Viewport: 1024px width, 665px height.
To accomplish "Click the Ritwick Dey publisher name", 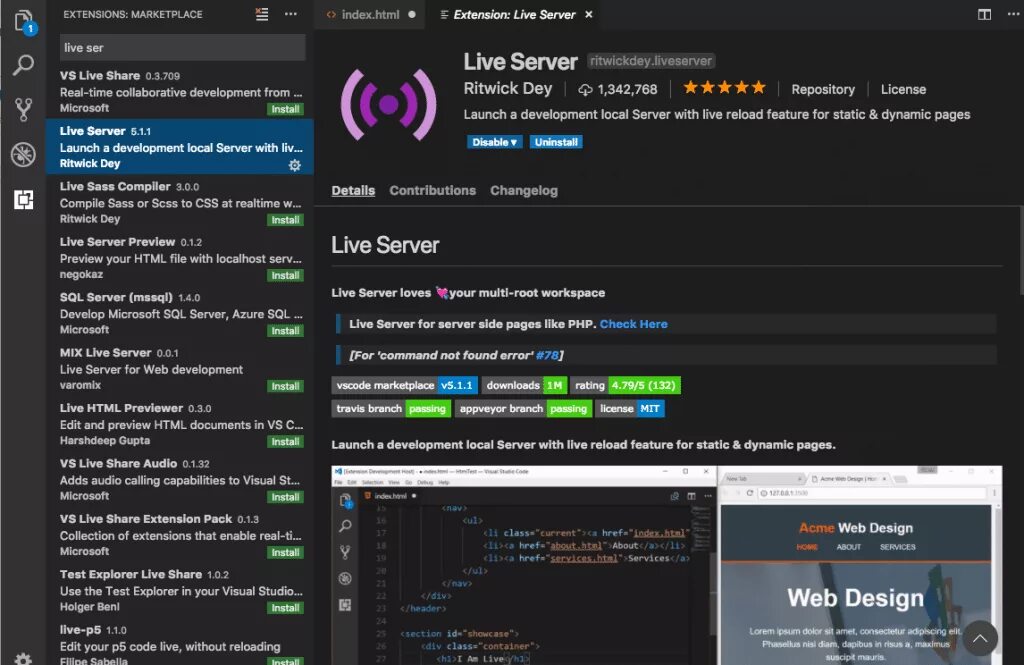I will point(507,88).
